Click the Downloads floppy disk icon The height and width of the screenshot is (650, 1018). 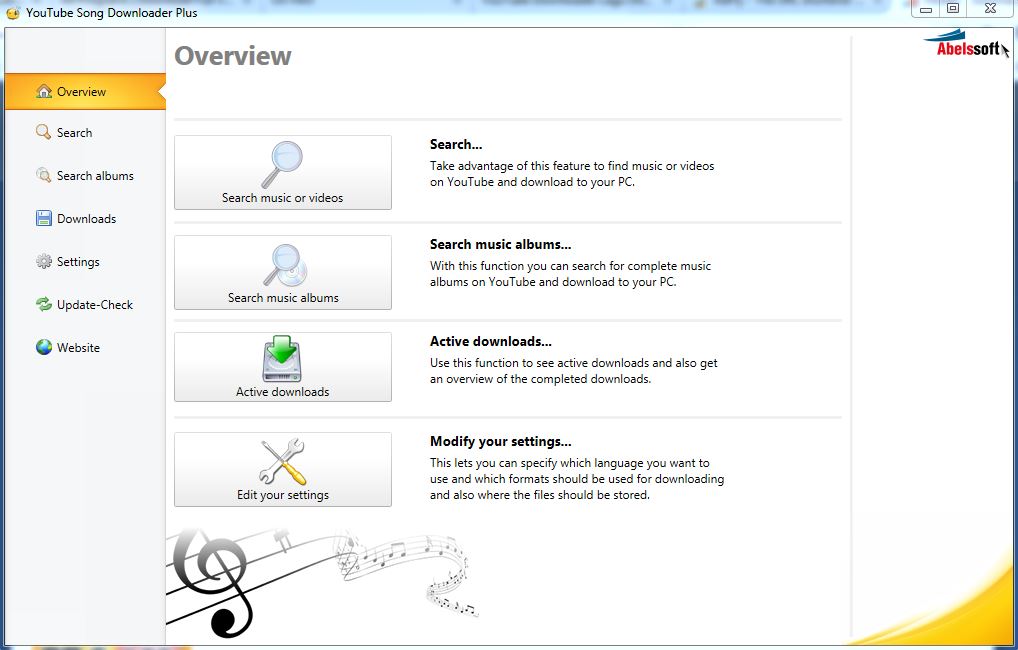tap(43, 218)
